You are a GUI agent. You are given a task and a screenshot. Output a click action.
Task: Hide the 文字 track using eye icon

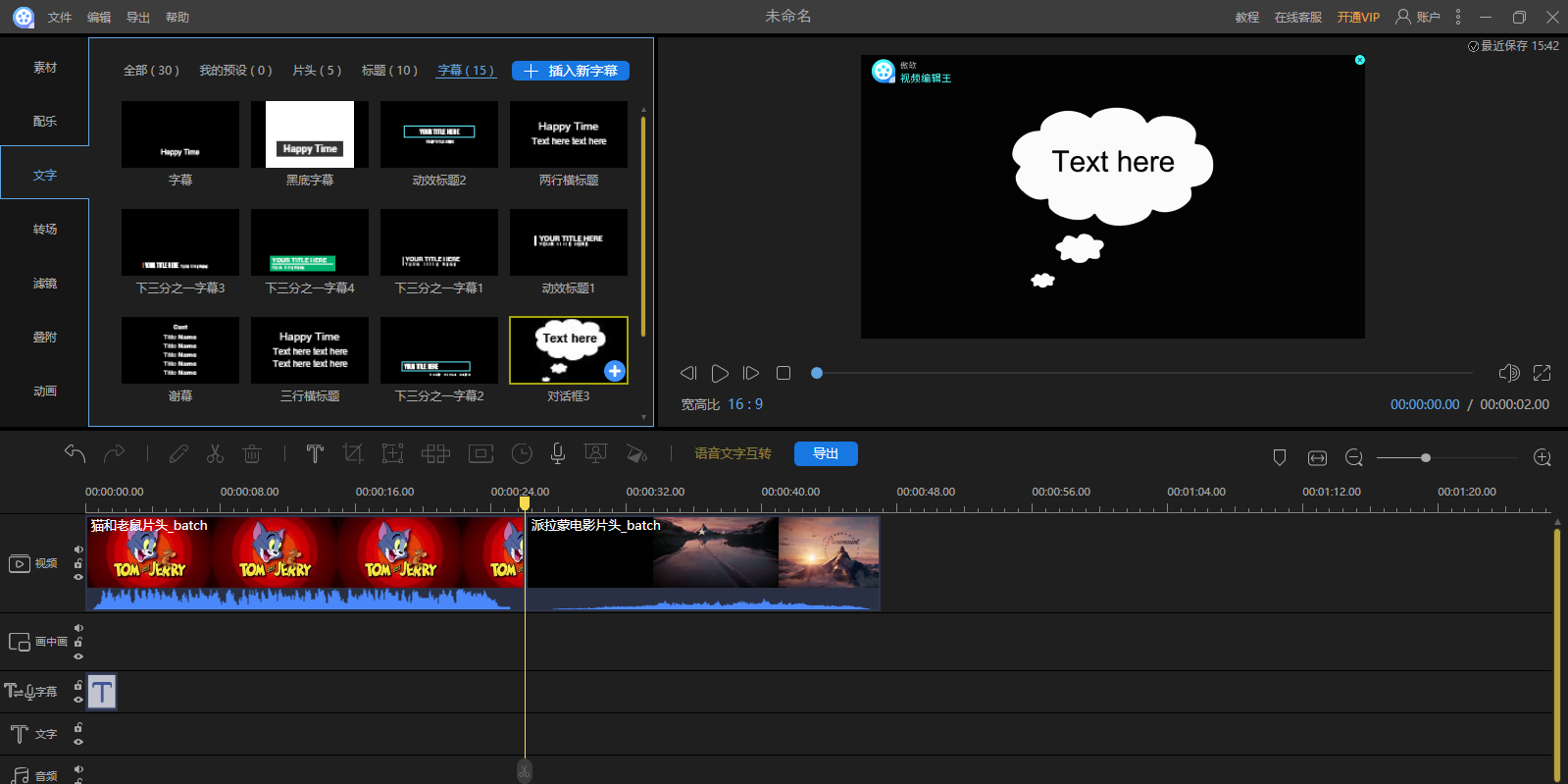click(78, 742)
